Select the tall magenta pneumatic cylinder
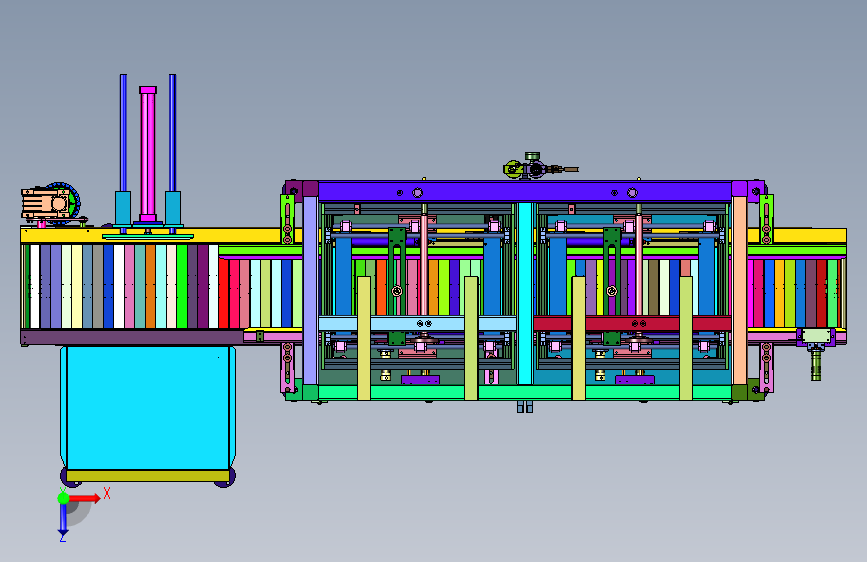Viewport: 867px width, 562px height. [148, 154]
